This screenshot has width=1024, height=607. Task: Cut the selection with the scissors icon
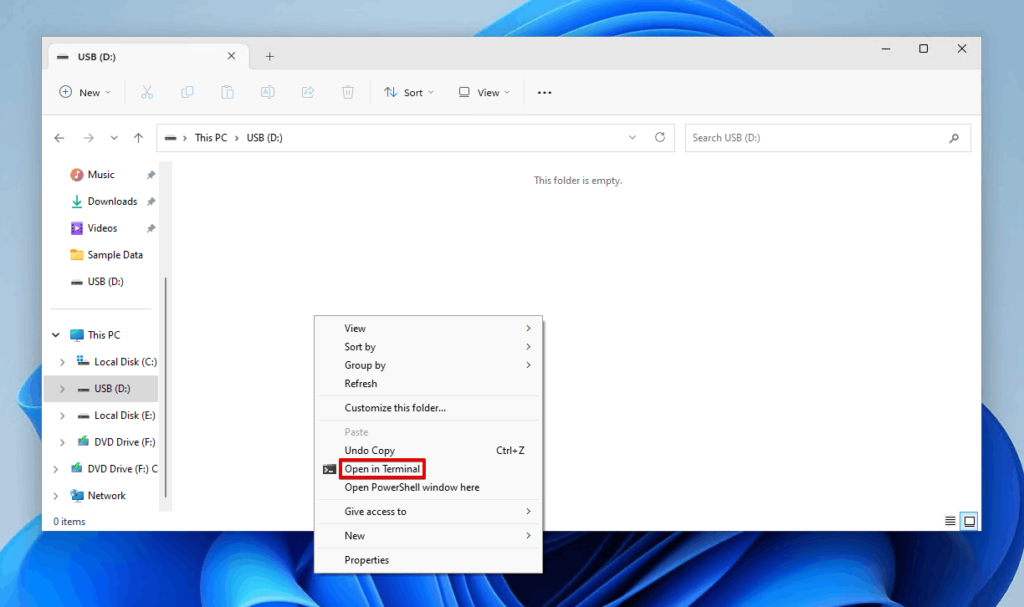point(147,92)
